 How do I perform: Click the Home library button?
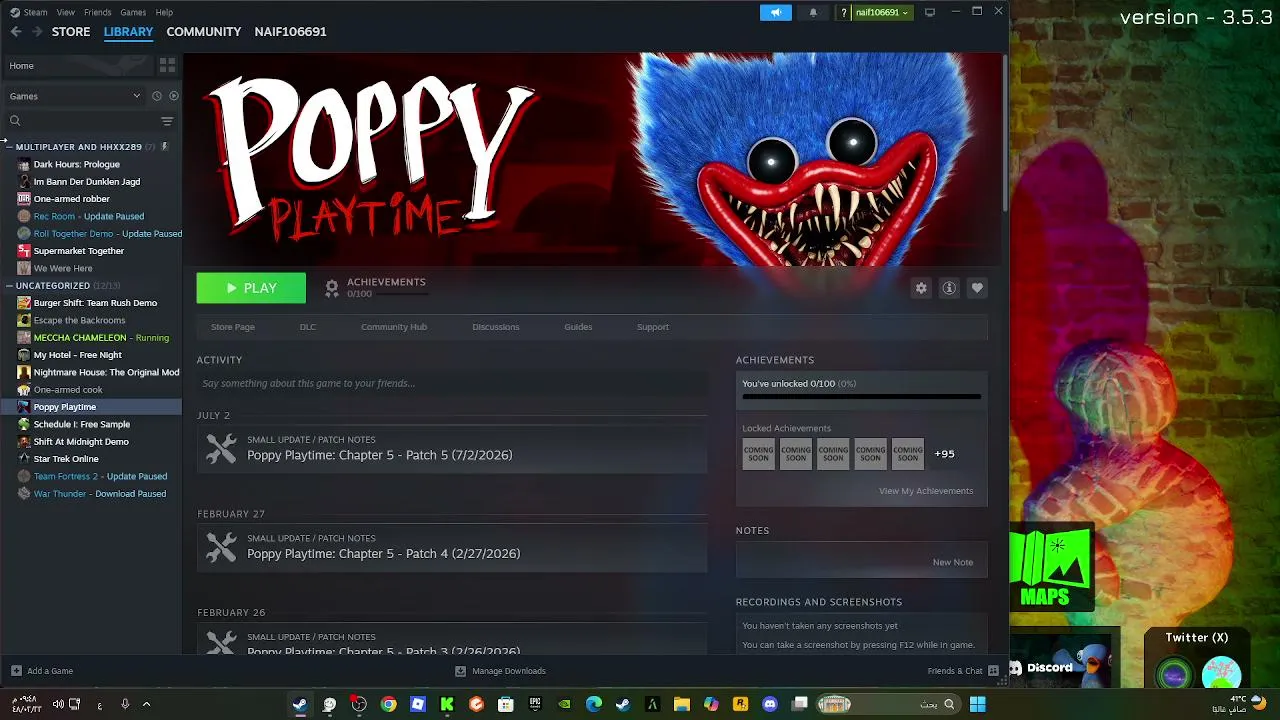78,66
